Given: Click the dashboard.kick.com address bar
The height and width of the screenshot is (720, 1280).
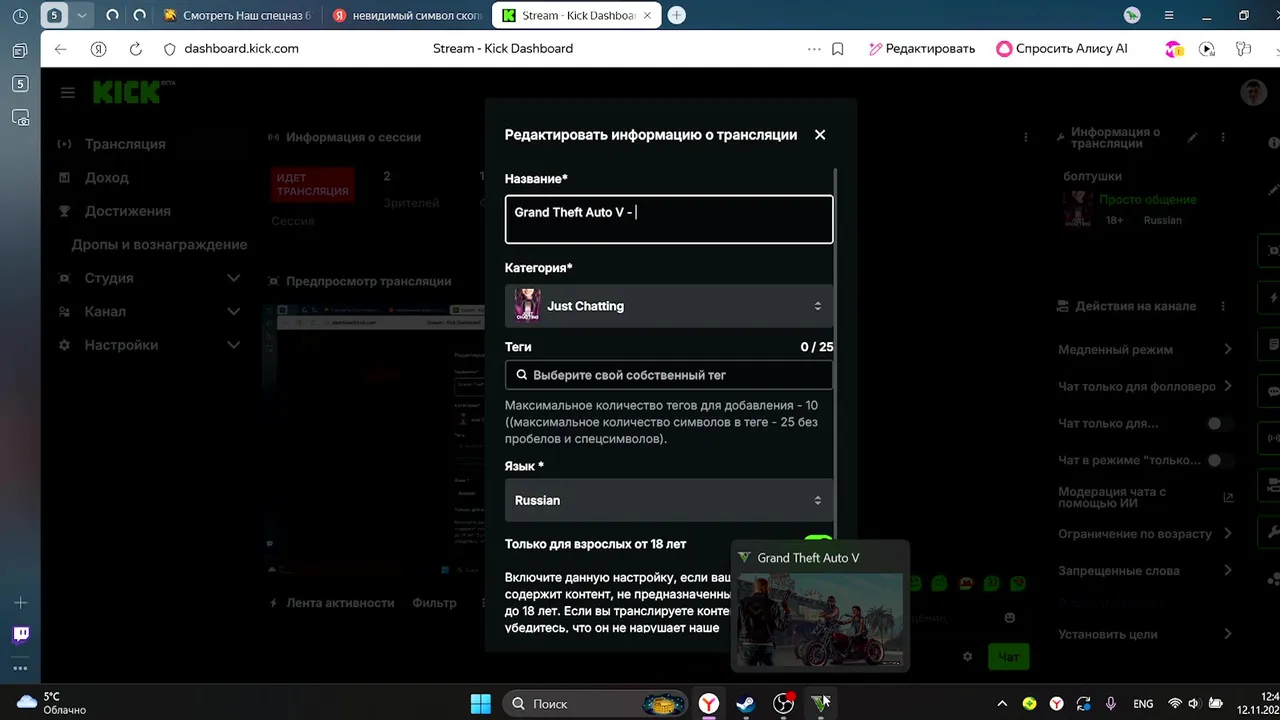Looking at the screenshot, I should [x=241, y=48].
